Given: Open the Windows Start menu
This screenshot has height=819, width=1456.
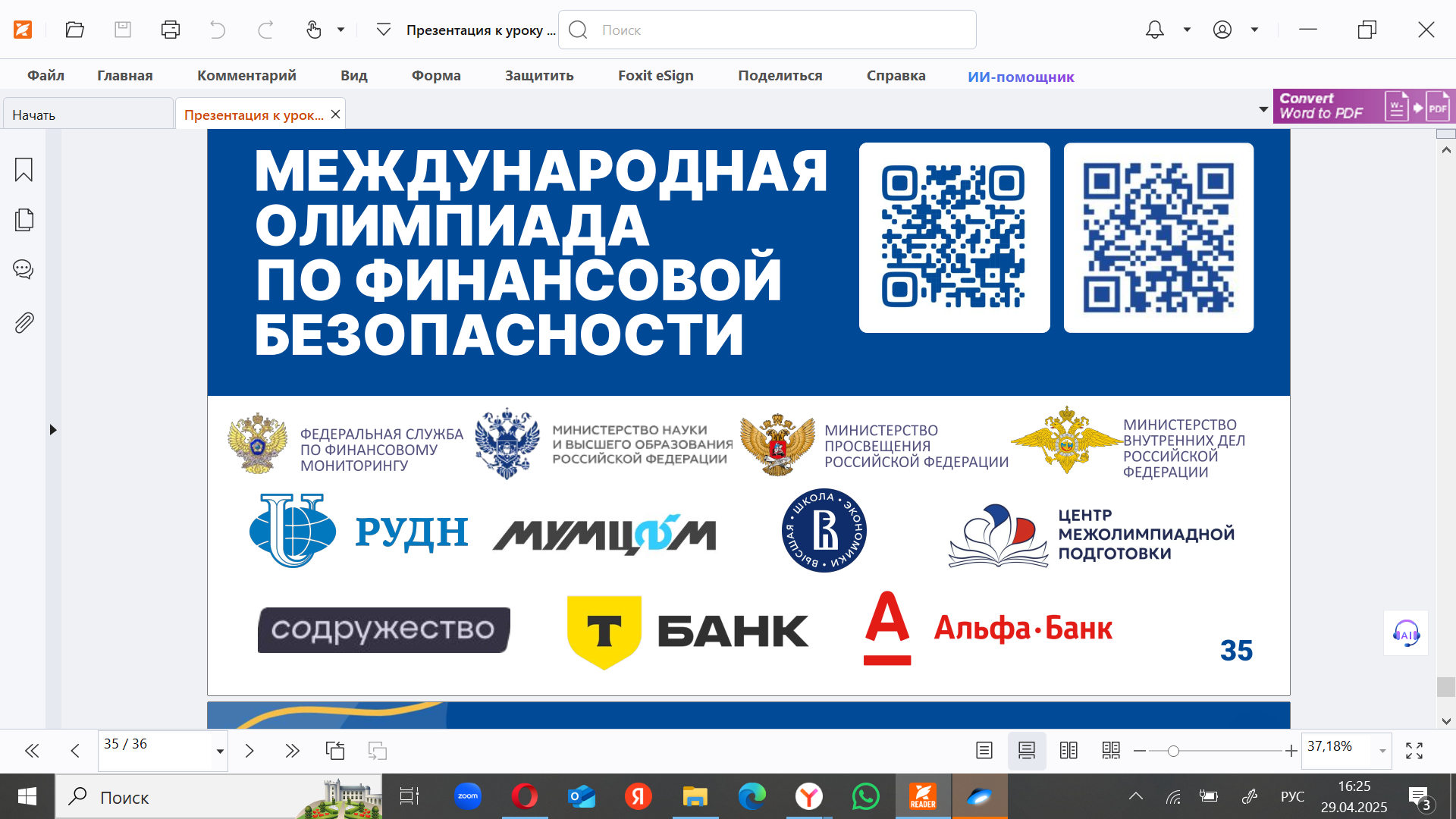Looking at the screenshot, I should (x=27, y=796).
